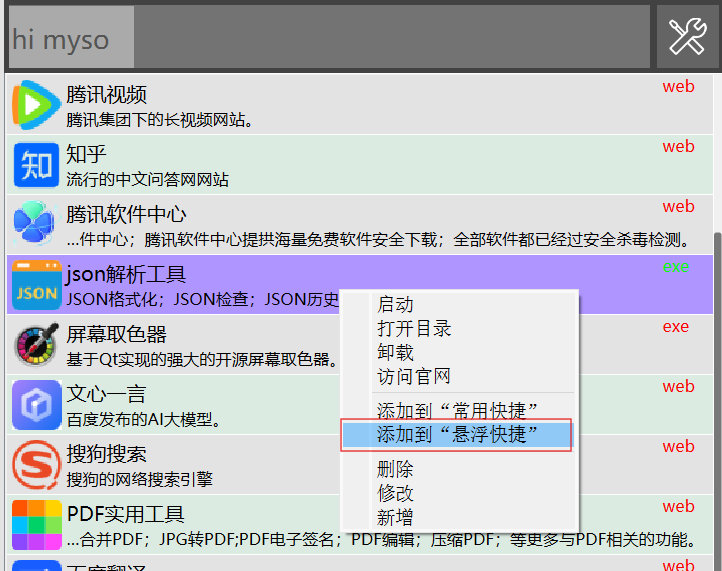Choose 删除 from the context menu
Viewport: 722px width, 571px height.
(395, 470)
